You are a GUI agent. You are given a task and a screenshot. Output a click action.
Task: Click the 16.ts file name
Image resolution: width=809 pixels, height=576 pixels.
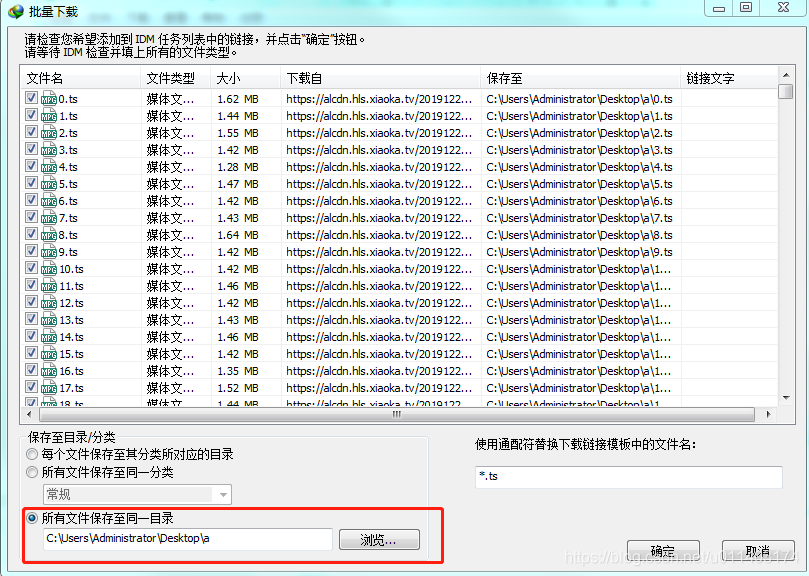[71, 372]
